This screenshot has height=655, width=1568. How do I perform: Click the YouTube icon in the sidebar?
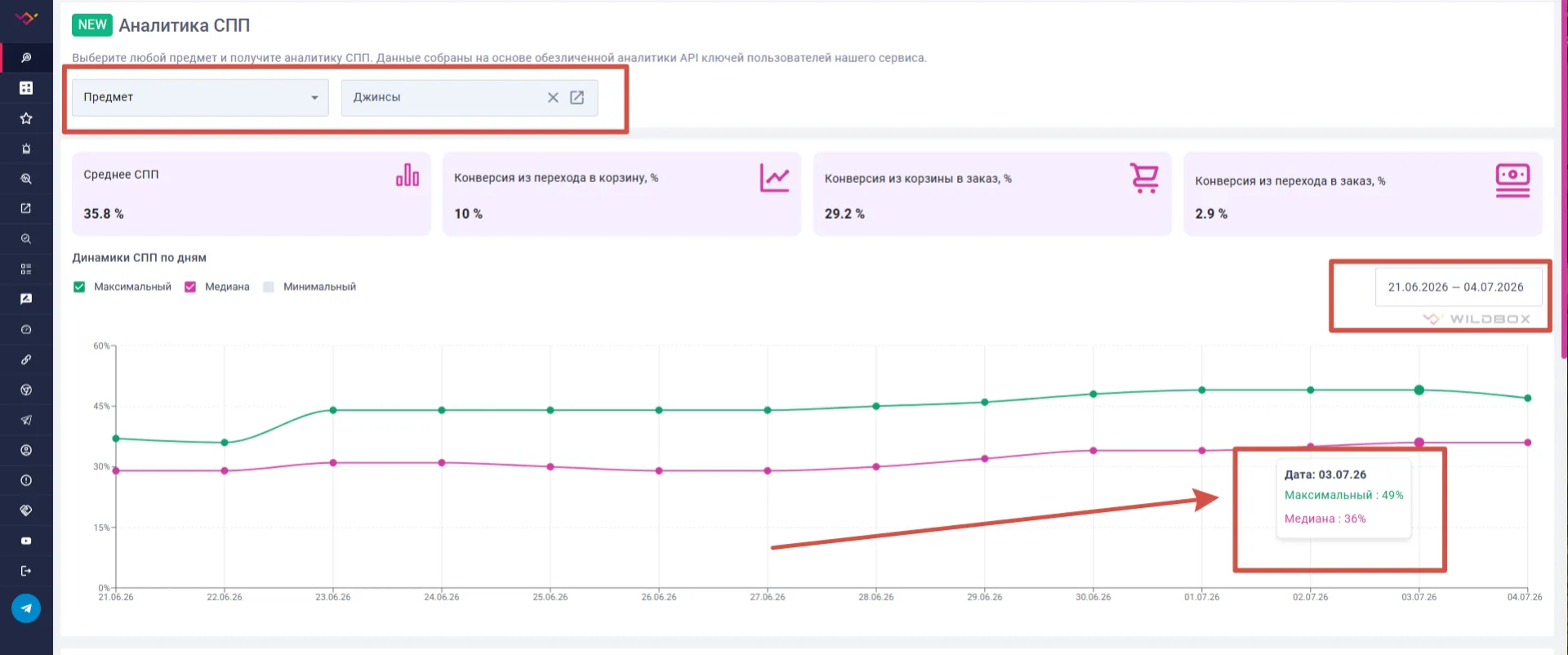[26, 541]
